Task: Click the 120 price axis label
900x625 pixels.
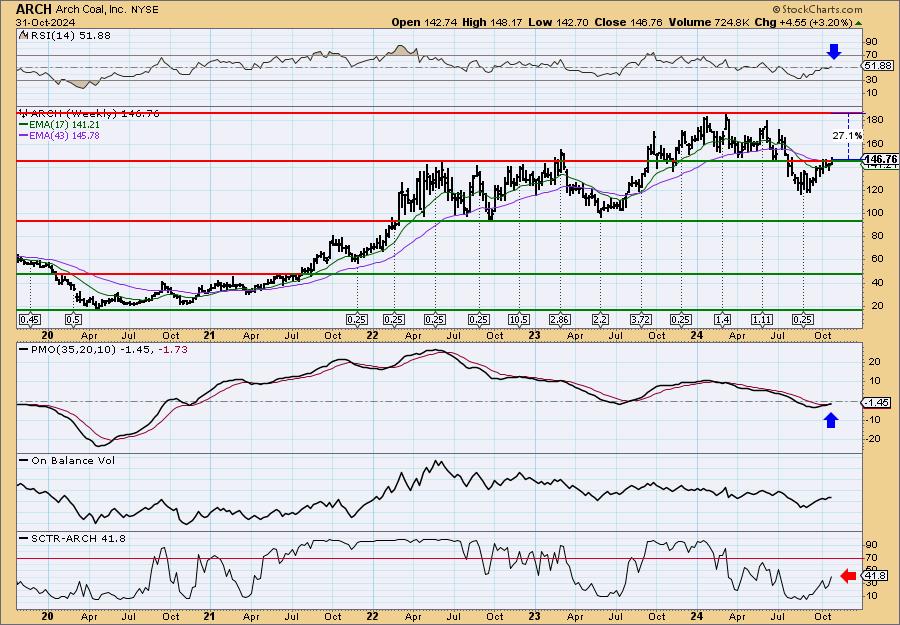Action: (873, 189)
